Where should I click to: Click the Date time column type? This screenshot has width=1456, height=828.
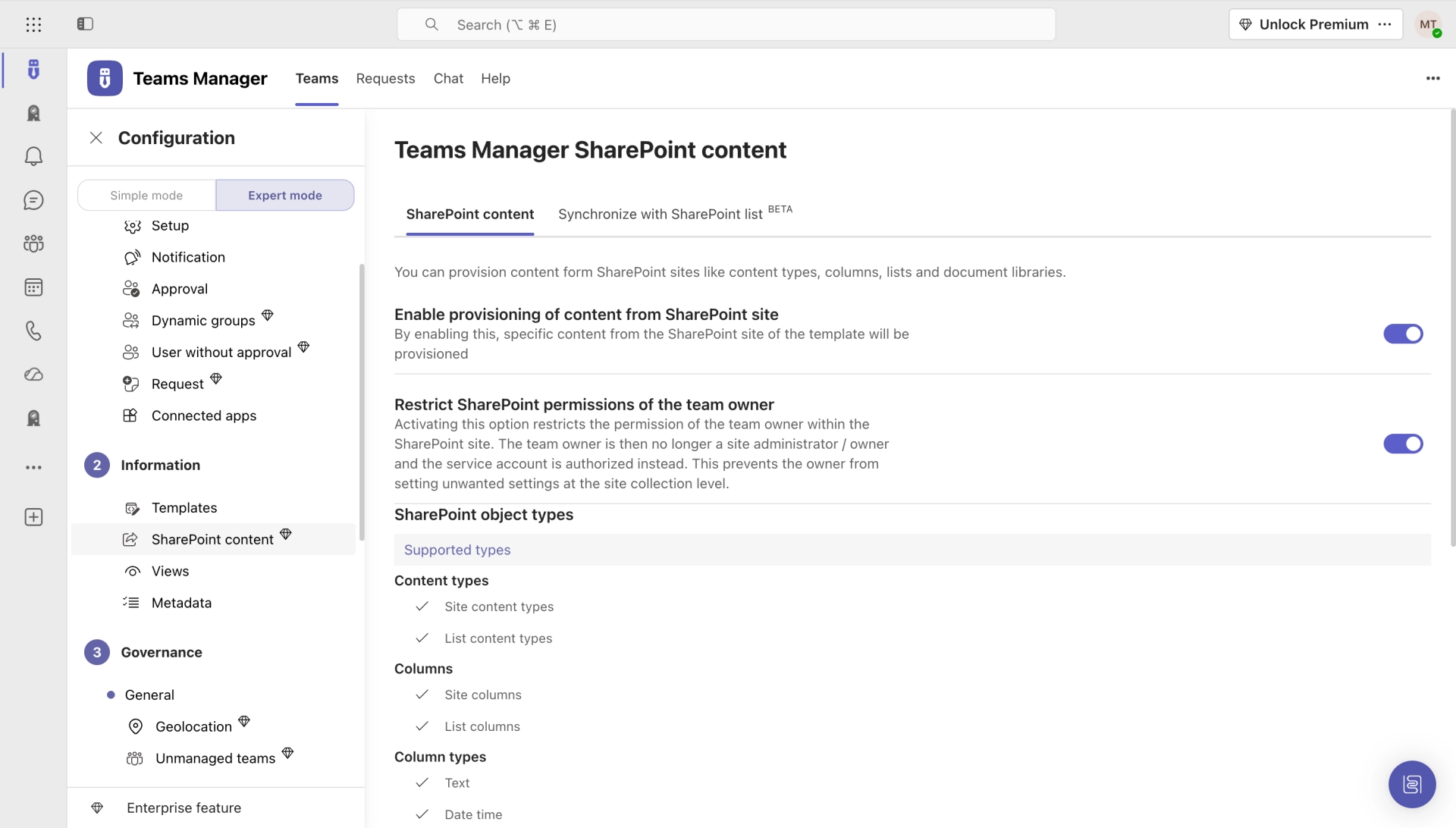473,814
